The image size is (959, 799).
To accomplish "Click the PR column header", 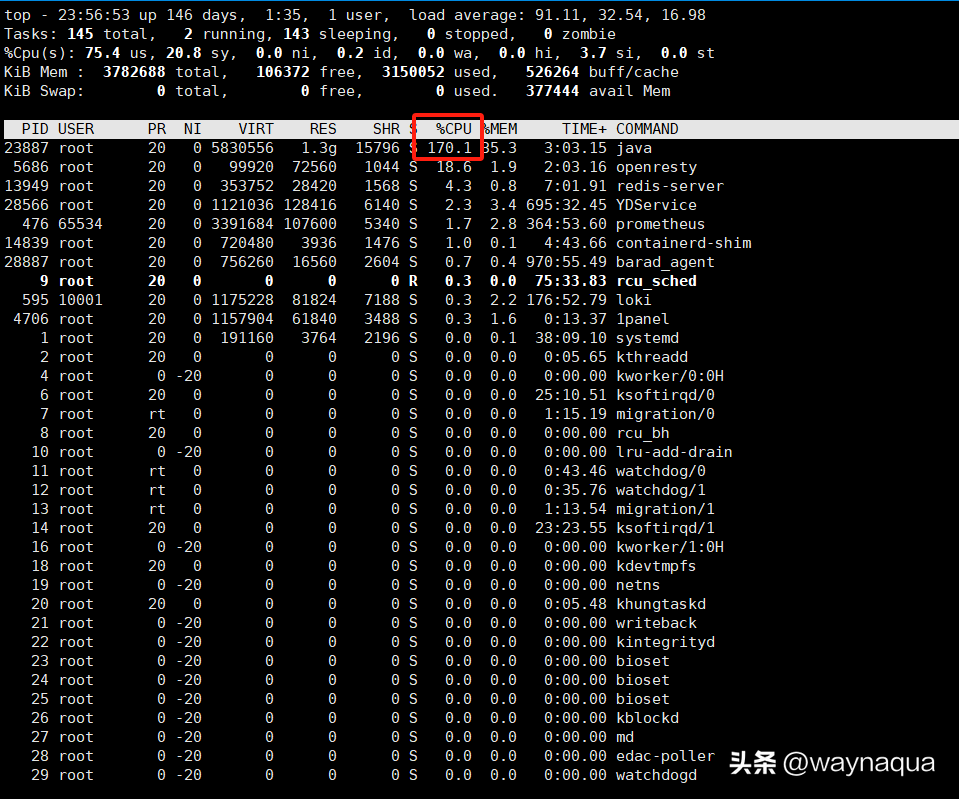I will (x=157, y=129).
